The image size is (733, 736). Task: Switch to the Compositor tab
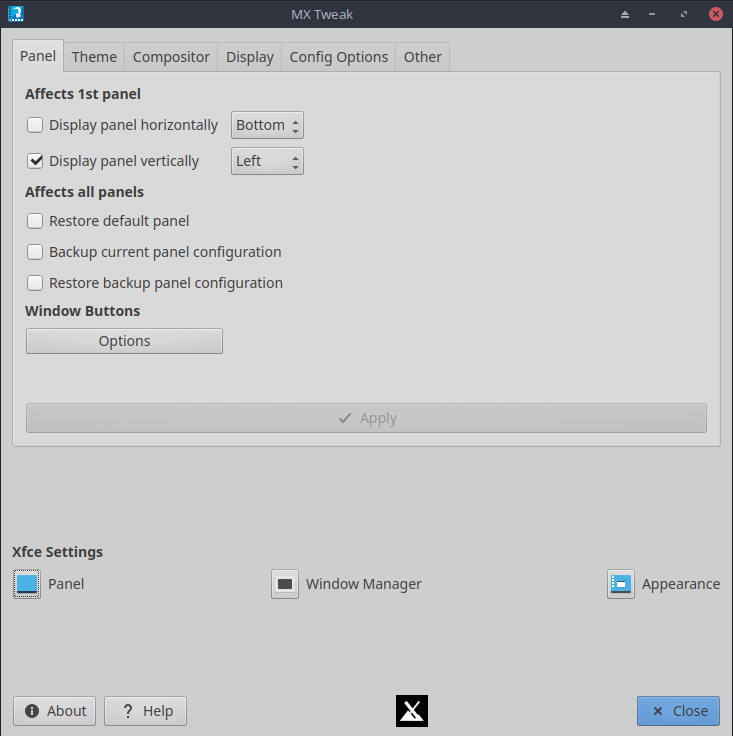point(171,57)
